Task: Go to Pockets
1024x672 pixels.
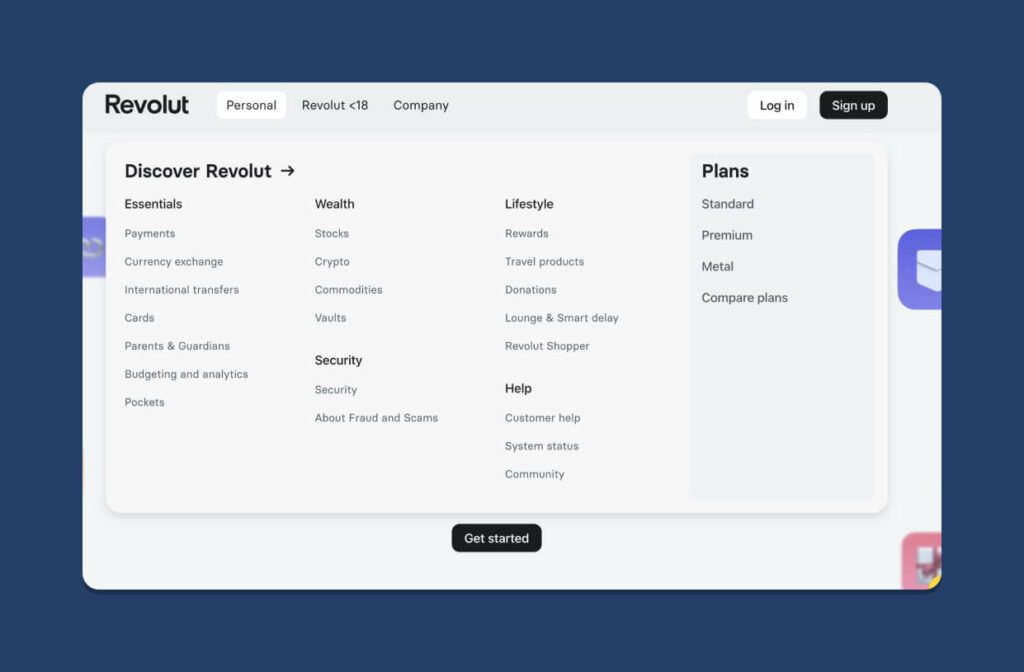Action: (144, 402)
